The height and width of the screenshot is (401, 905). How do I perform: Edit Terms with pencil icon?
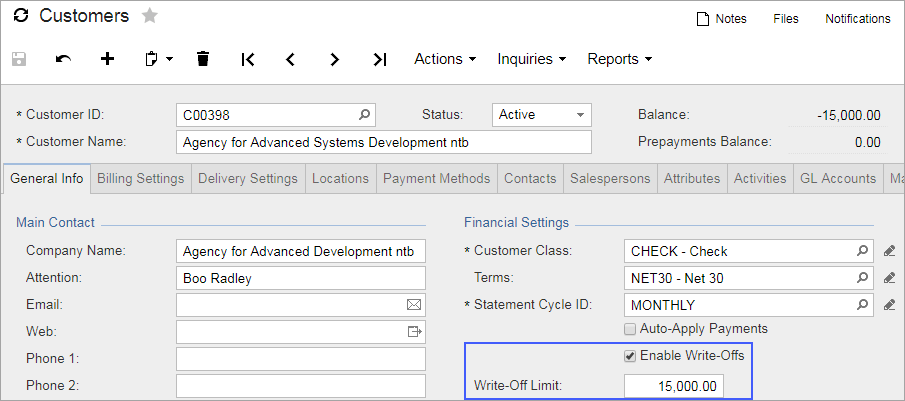(889, 278)
